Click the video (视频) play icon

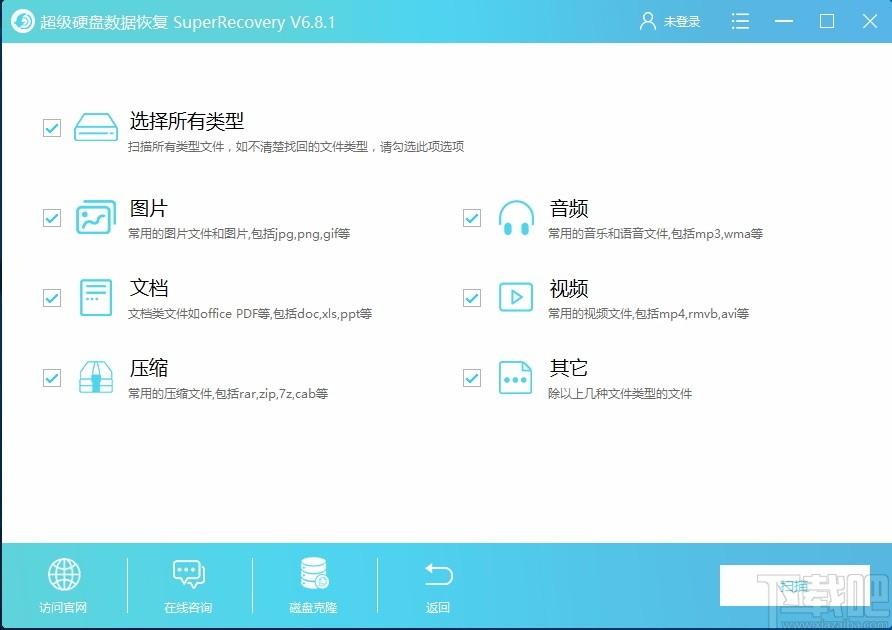tap(516, 297)
